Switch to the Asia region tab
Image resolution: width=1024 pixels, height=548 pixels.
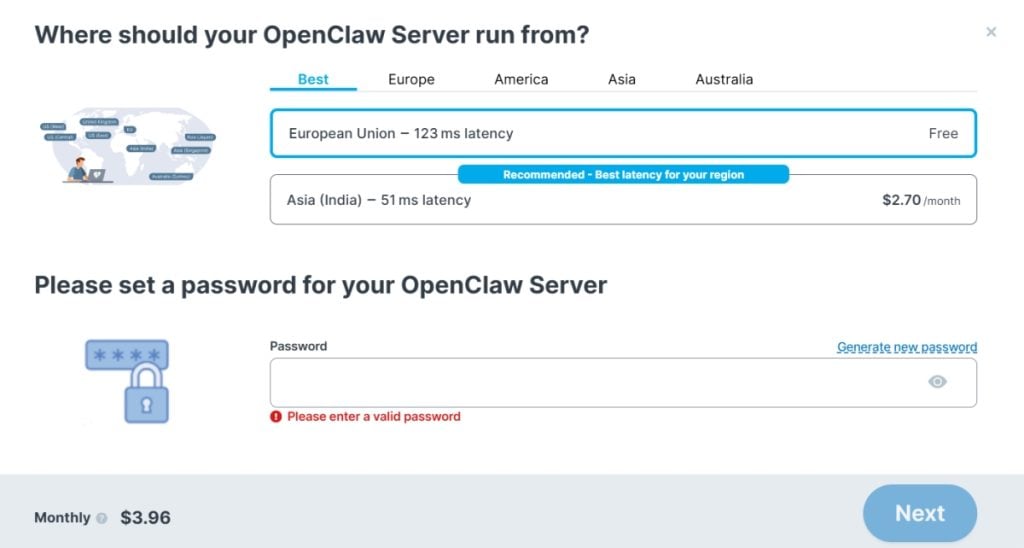tap(622, 79)
